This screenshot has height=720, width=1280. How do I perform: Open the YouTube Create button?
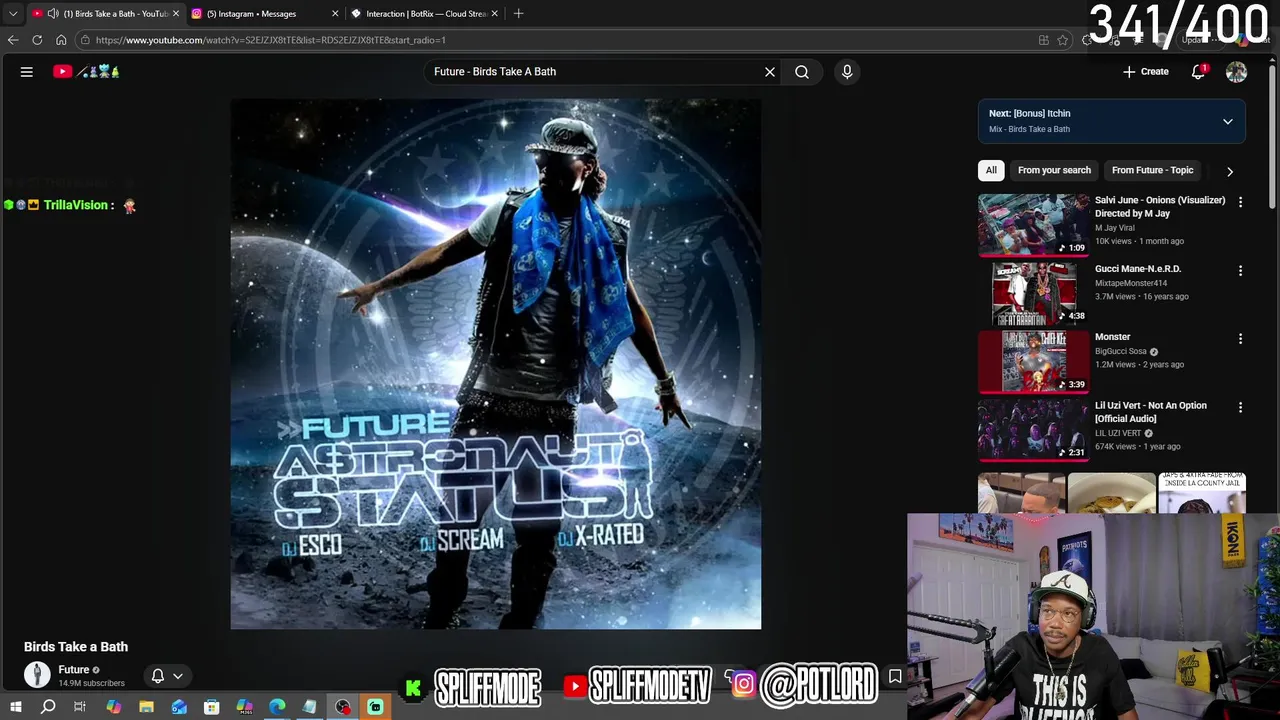pyautogui.click(x=1146, y=72)
